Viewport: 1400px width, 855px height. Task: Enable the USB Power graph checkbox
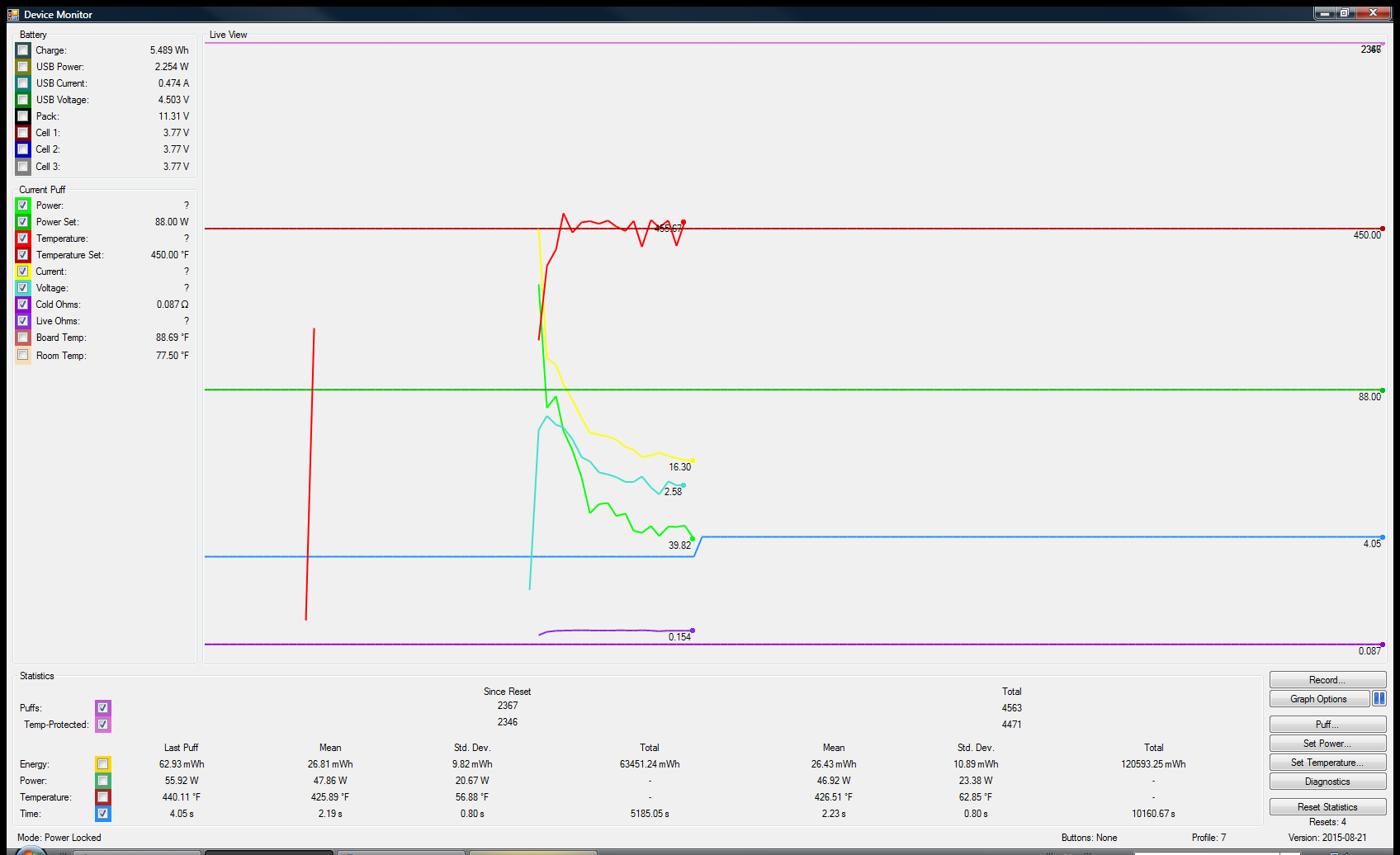23,67
